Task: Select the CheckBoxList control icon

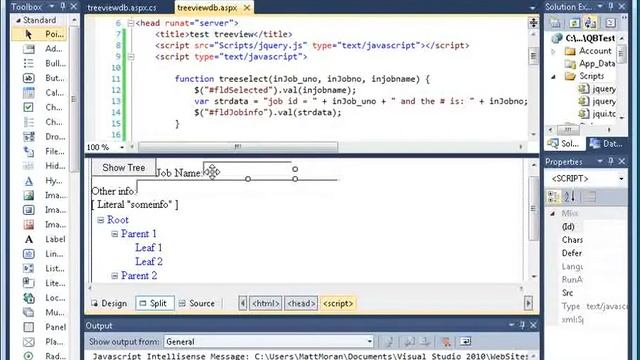Action: tap(29, 122)
